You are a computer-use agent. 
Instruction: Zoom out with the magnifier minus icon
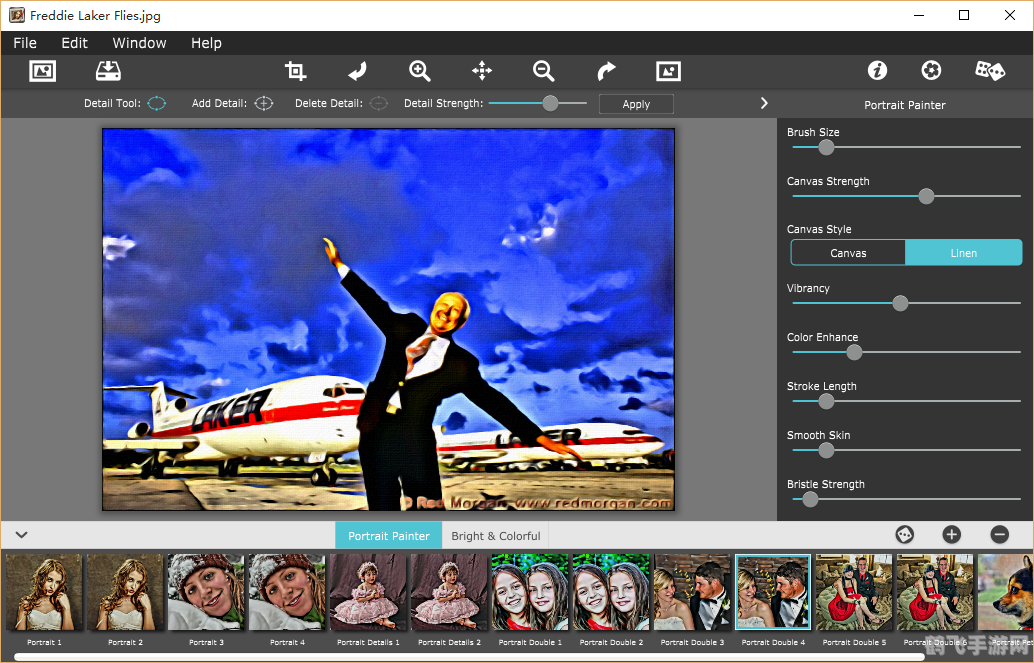pyautogui.click(x=543, y=71)
